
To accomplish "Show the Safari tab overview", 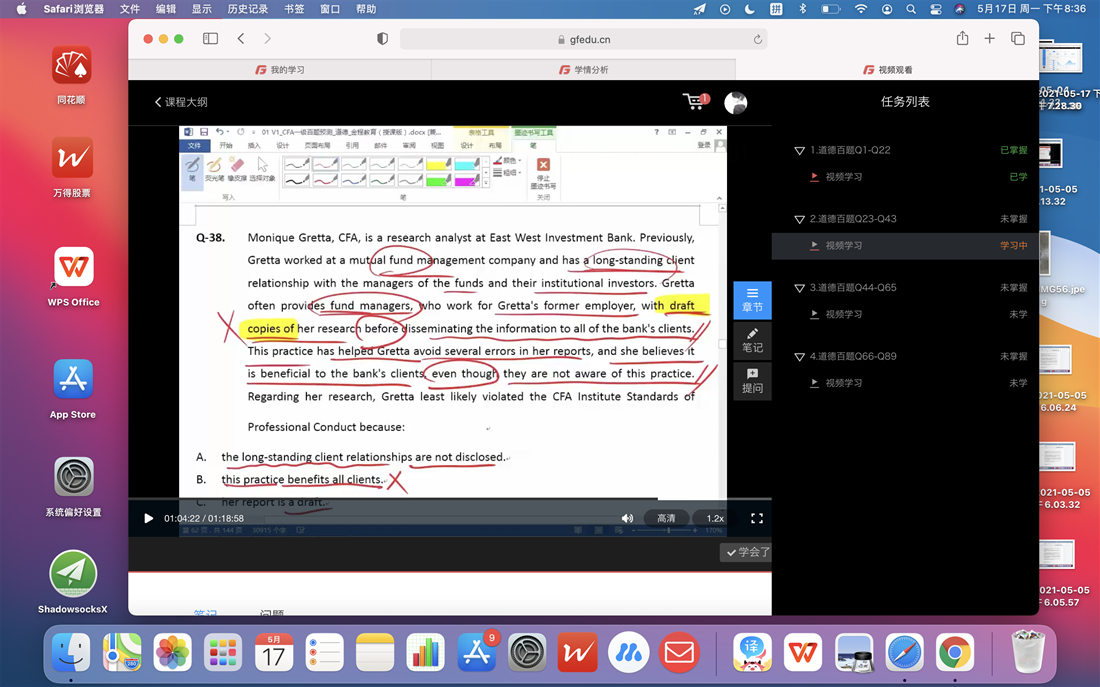I will click(1018, 39).
